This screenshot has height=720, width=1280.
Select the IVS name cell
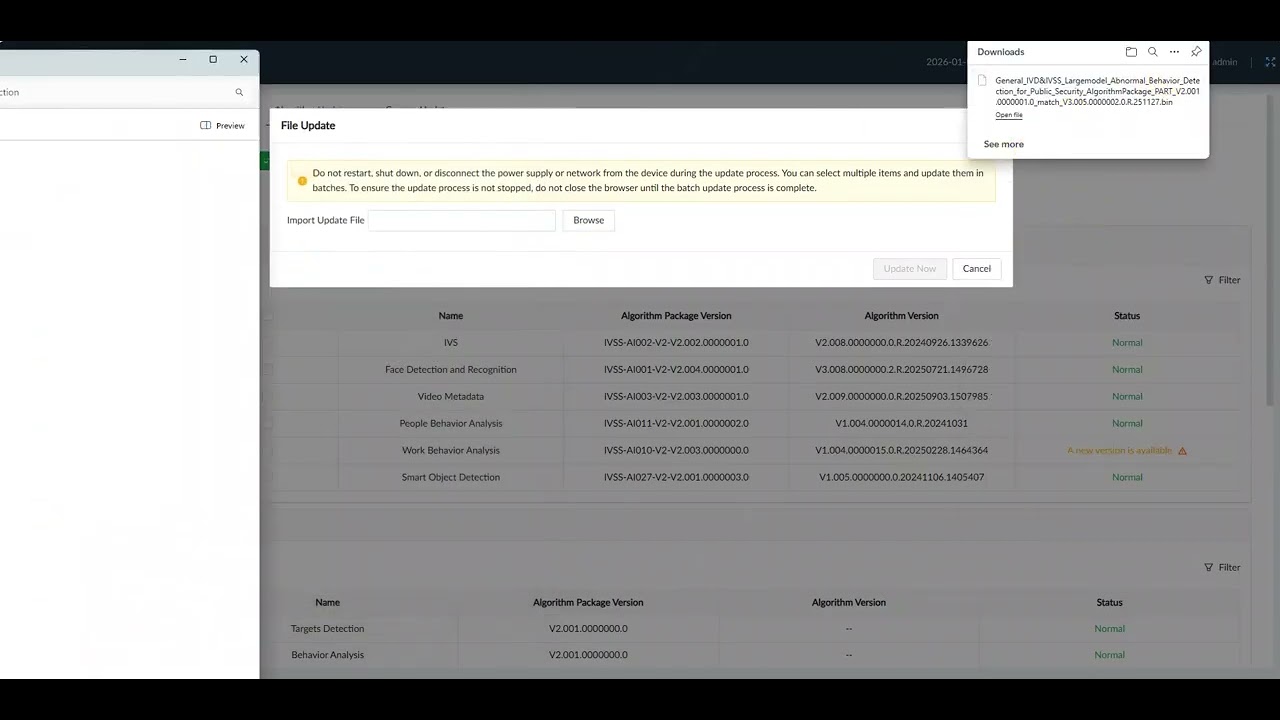(x=451, y=343)
